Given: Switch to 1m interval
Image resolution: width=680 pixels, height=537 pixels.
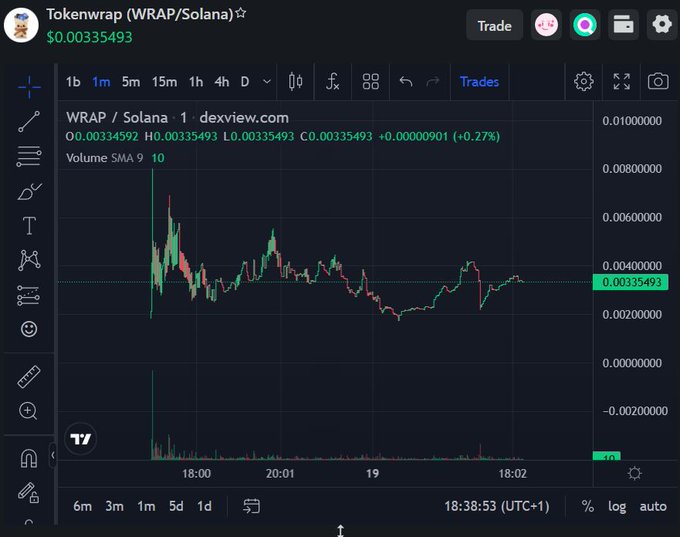Looking at the screenshot, I should click(101, 82).
